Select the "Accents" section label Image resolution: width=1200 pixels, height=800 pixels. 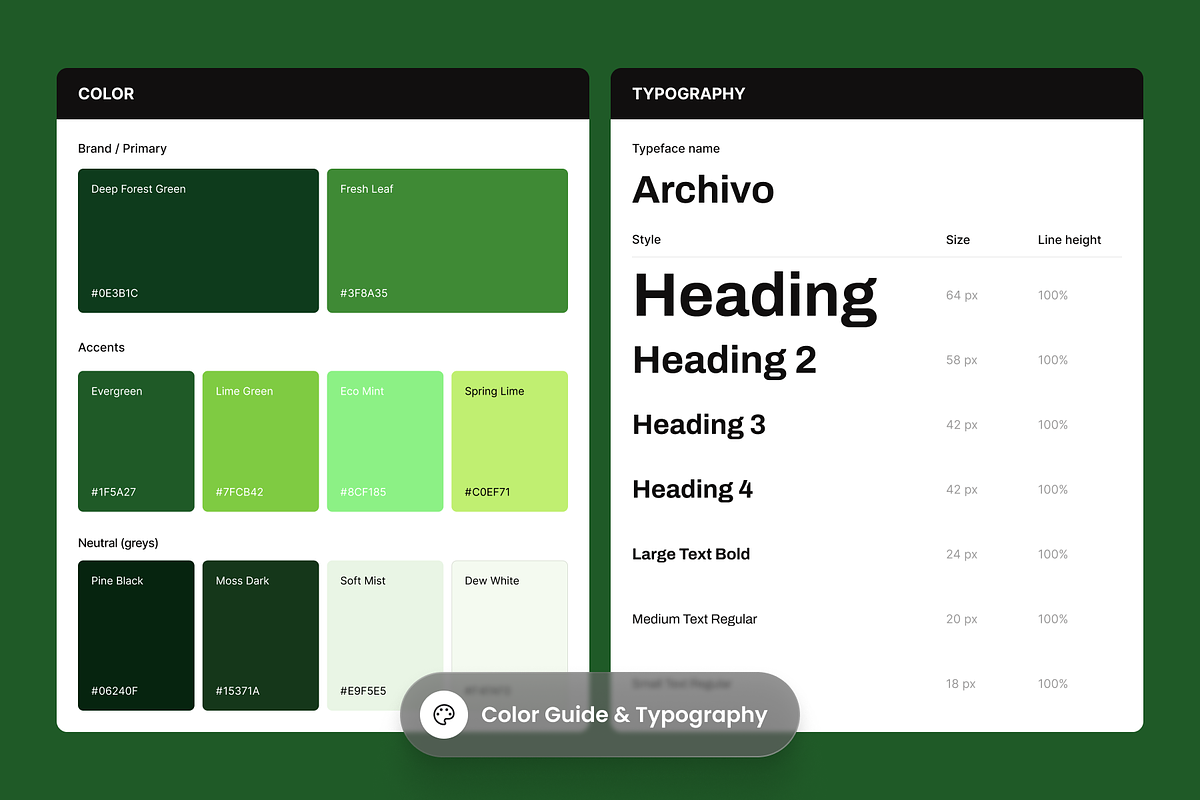pyautogui.click(x=101, y=348)
